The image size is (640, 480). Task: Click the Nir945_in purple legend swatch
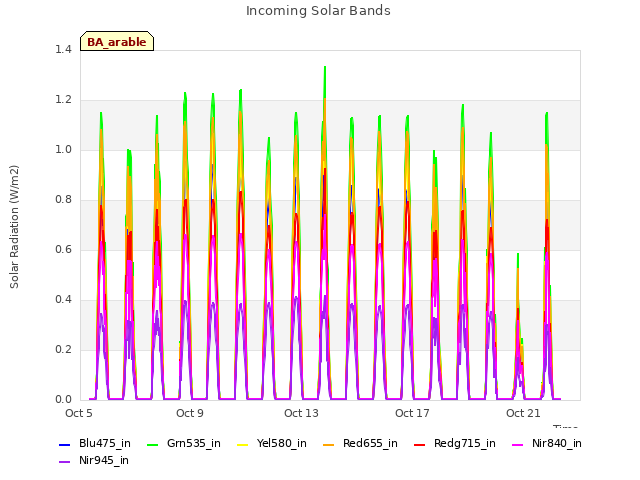[64, 462]
